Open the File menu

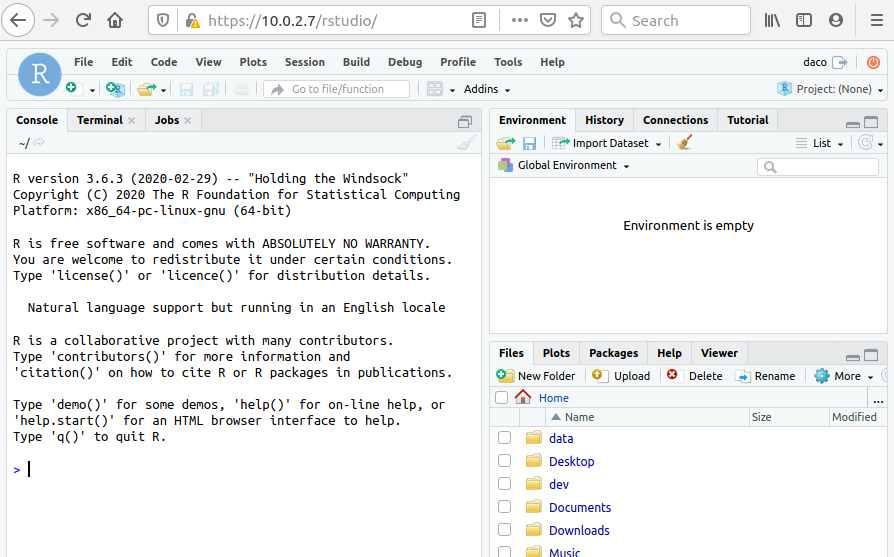[84, 62]
